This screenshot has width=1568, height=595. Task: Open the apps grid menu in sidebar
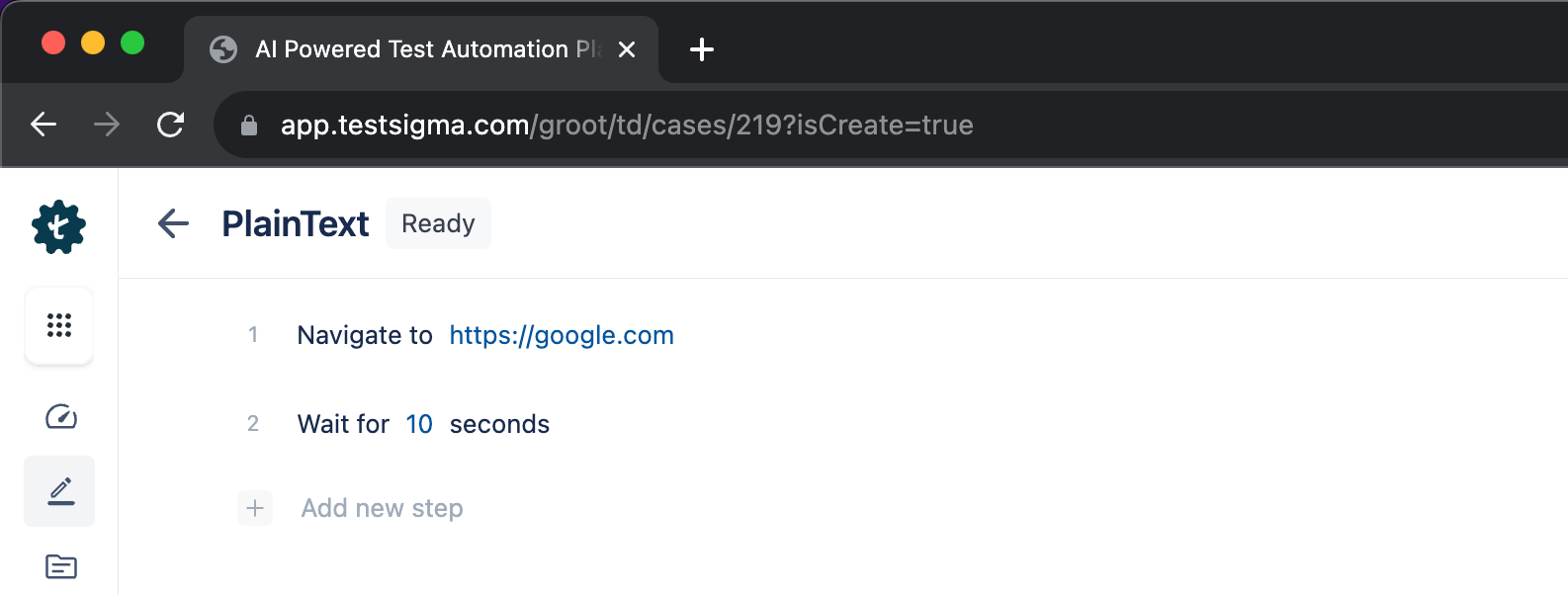tap(59, 325)
